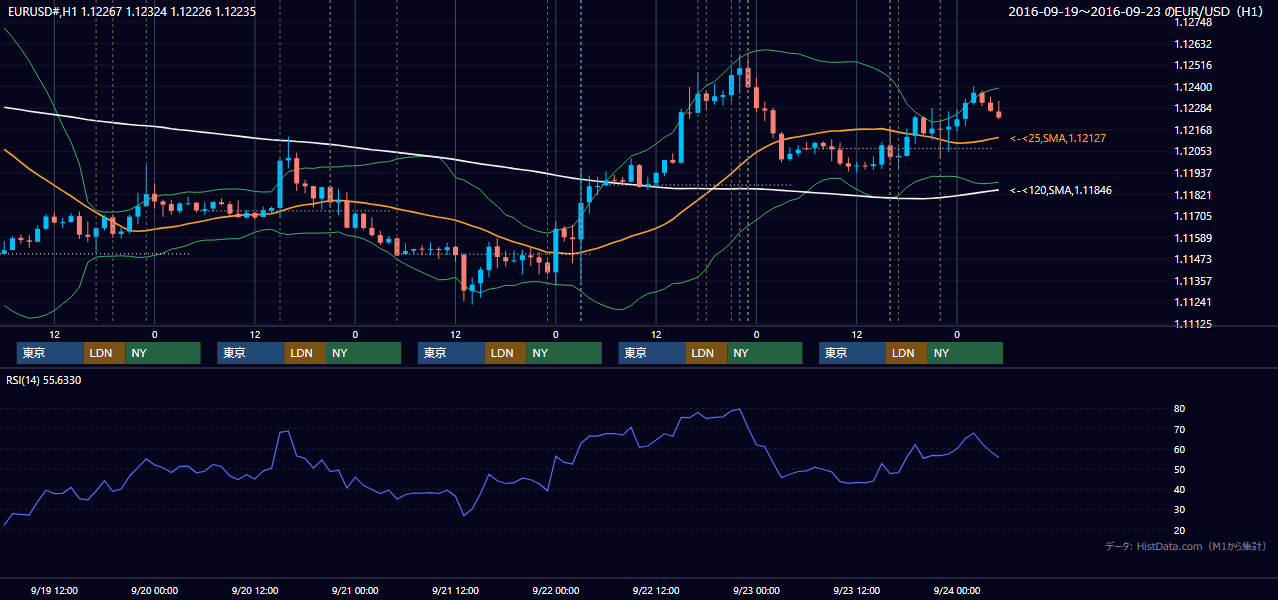
Task: Click price axis label 1.12632
Action: pyautogui.click(x=1194, y=44)
